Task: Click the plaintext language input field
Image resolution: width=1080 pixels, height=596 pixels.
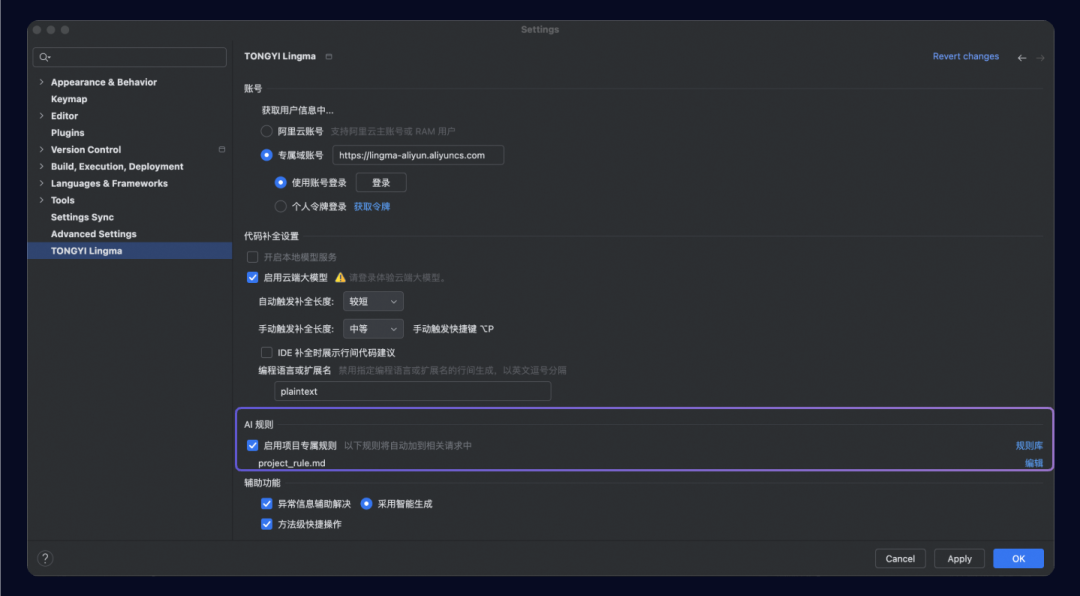Action: [413, 391]
